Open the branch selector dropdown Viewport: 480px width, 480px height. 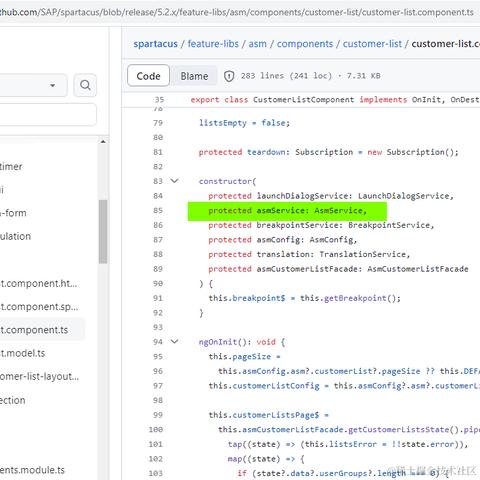click(x=33, y=85)
